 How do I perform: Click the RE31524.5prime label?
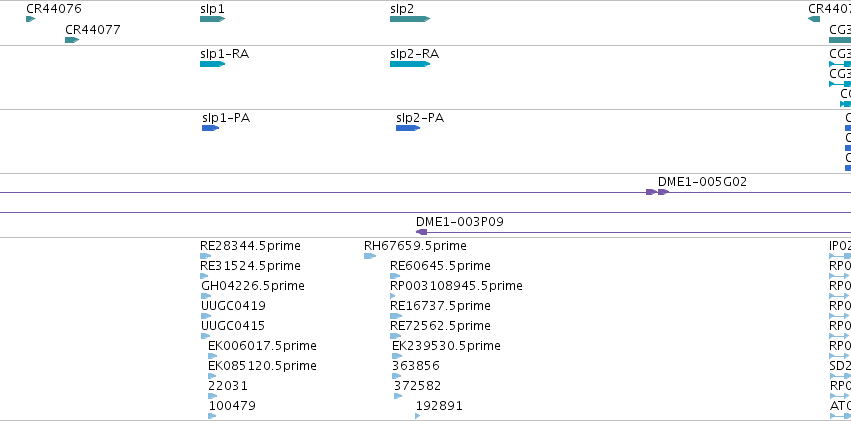pos(250,266)
